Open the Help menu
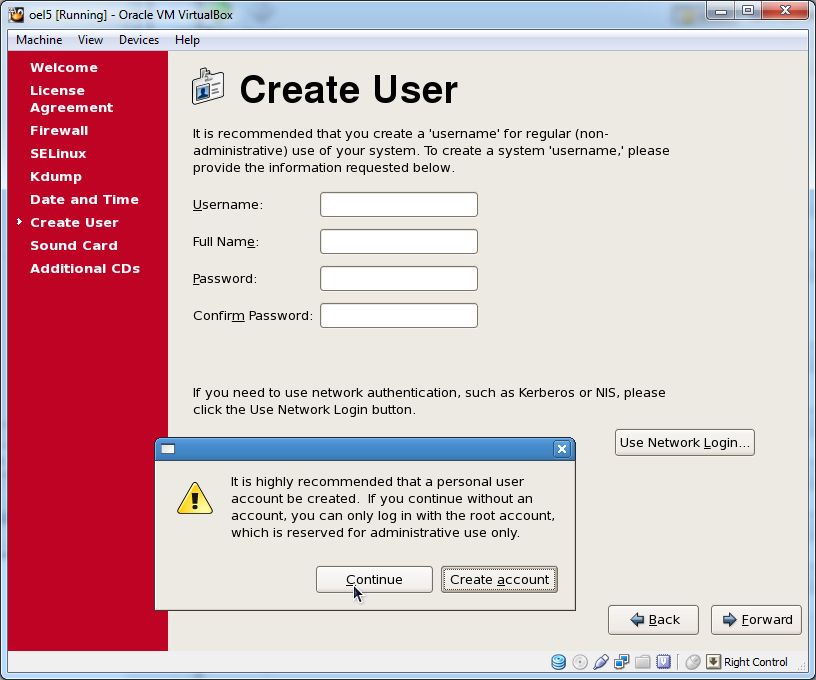The width and height of the screenshot is (816, 680). pyautogui.click(x=187, y=40)
